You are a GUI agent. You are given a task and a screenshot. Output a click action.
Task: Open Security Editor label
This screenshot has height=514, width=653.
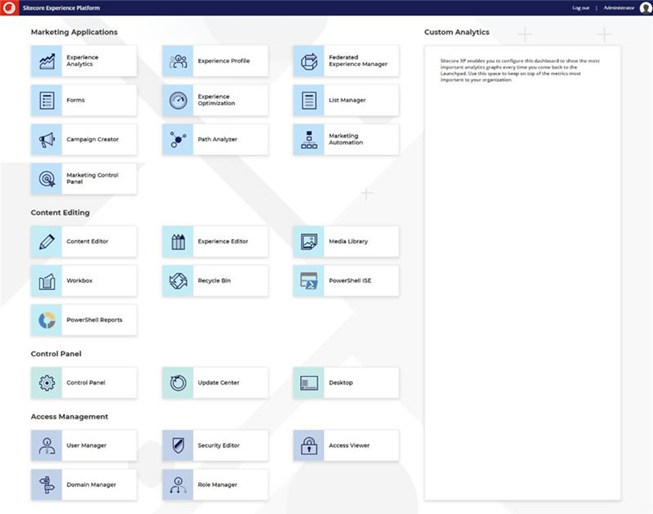[219, 446]
